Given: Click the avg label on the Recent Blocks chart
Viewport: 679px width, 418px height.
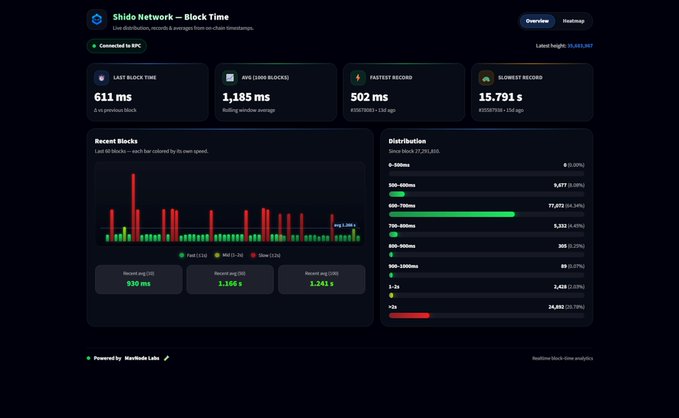Looking at the screenshot, I should 345,225.
